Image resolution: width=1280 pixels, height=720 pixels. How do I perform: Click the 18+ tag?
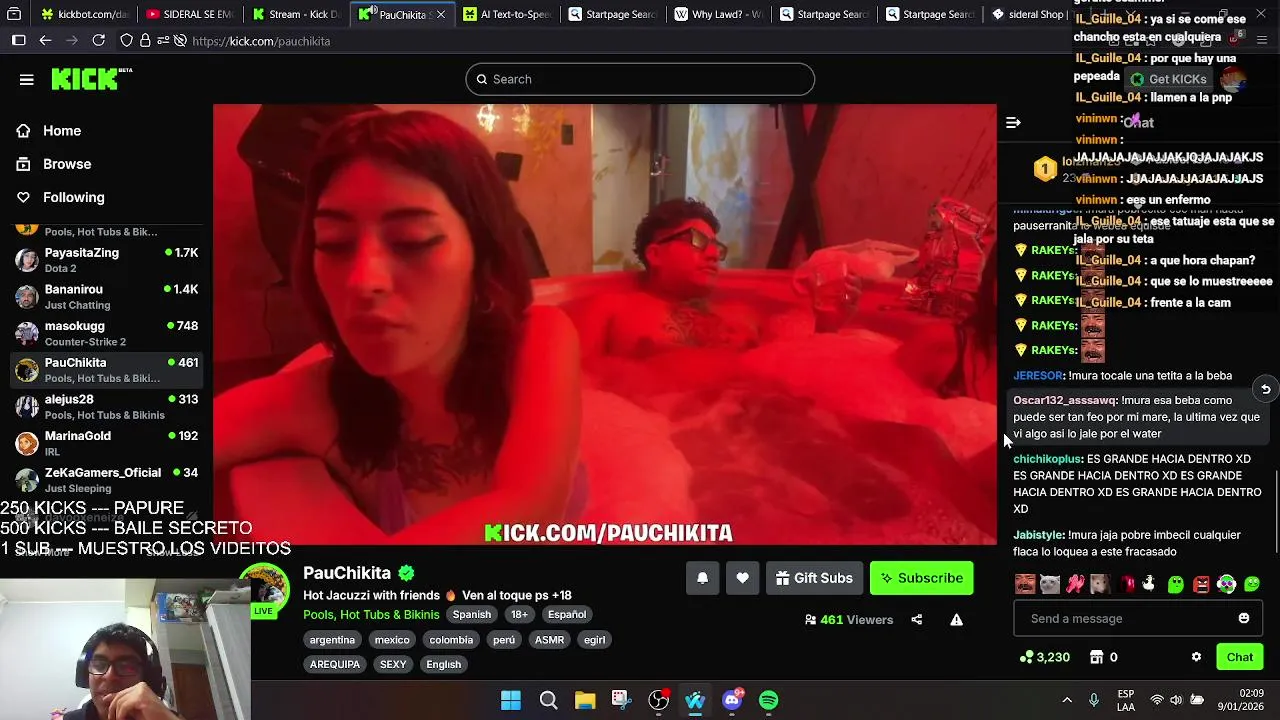pos(519,615)
